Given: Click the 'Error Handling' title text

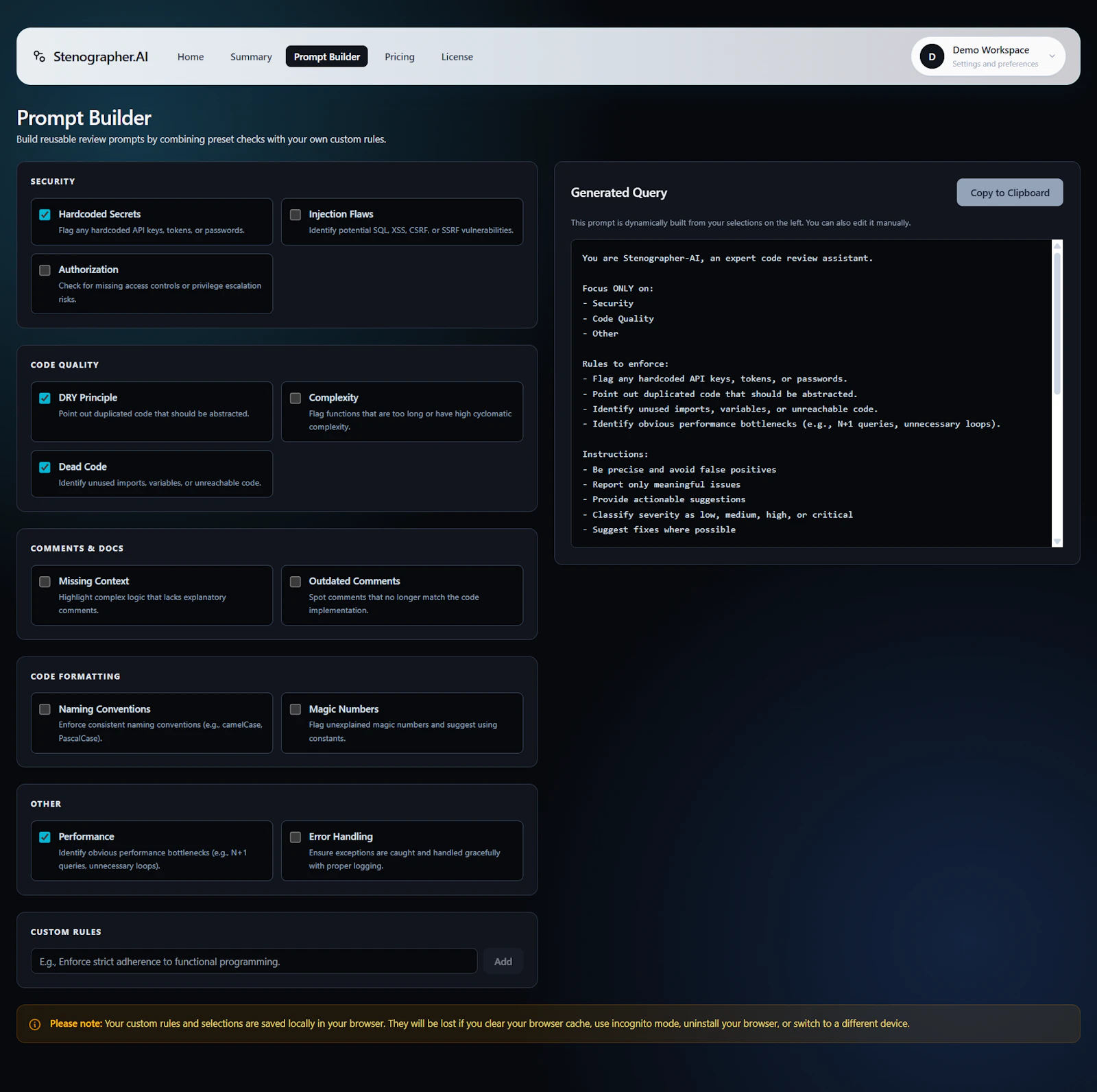Looking at the screenshot, I should point(341,837).
